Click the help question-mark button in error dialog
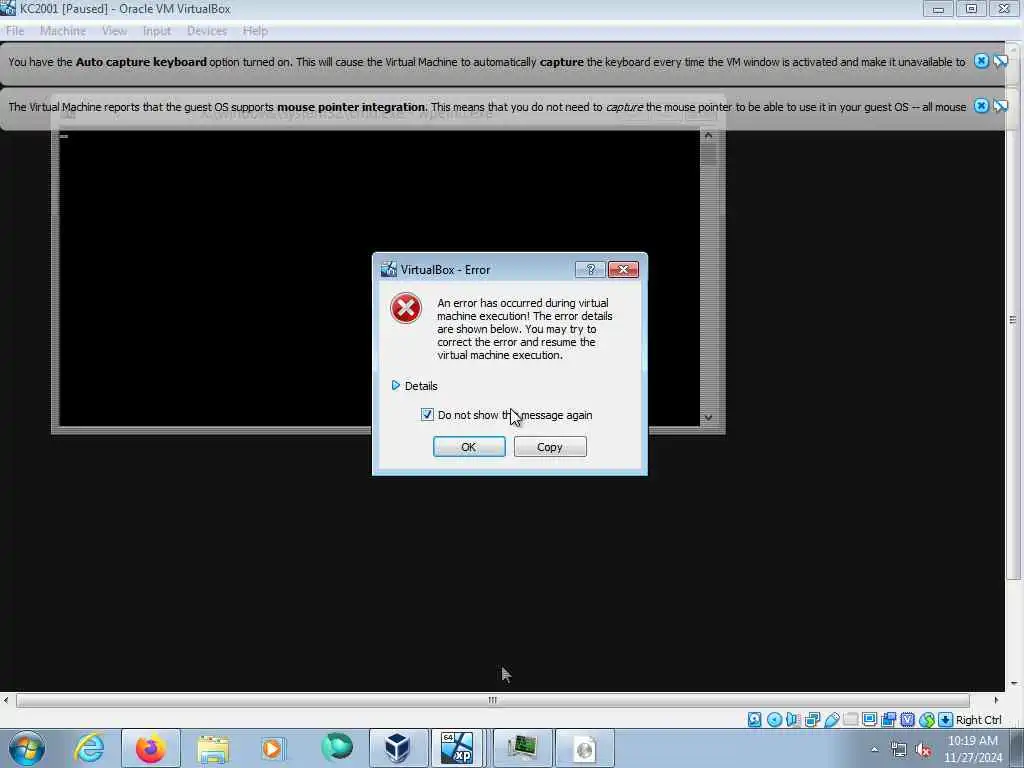 (590, 270)
